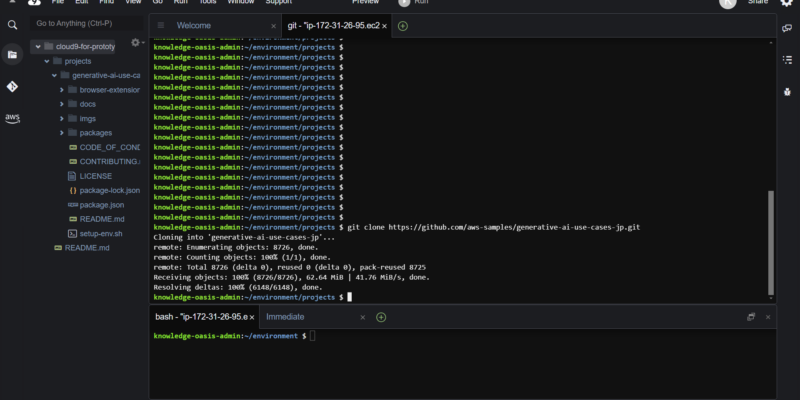Screen dimensions: 800x400
Task: Expand the packages folder
Action: pyautogui.click(x=61, y=132)
